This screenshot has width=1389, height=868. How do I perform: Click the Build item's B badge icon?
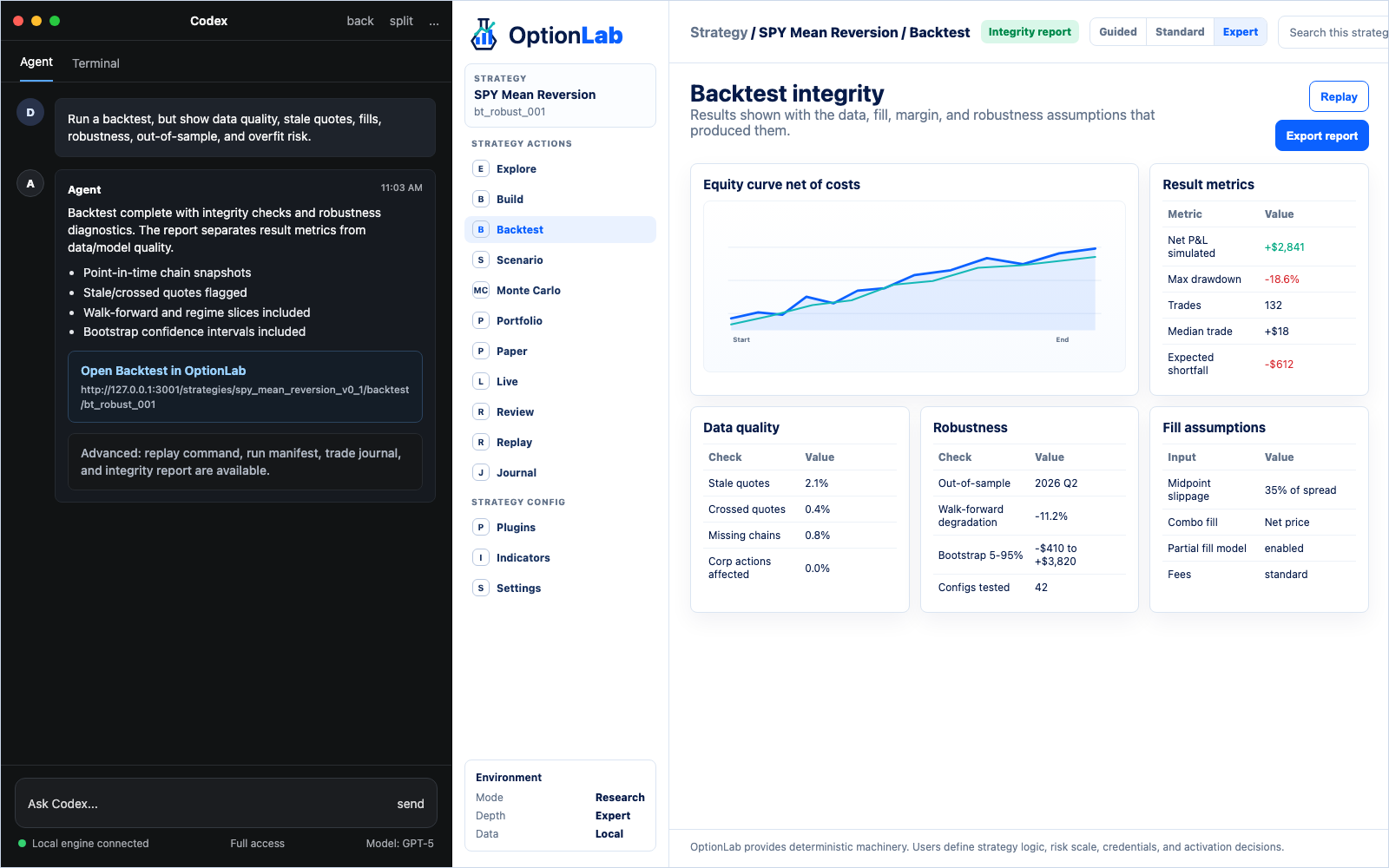(481, 199)
